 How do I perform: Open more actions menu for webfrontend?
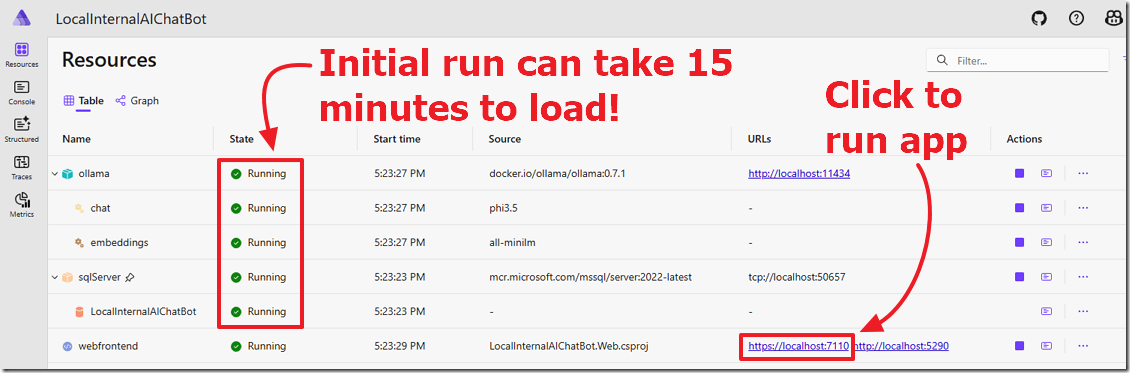[1083, 346]
